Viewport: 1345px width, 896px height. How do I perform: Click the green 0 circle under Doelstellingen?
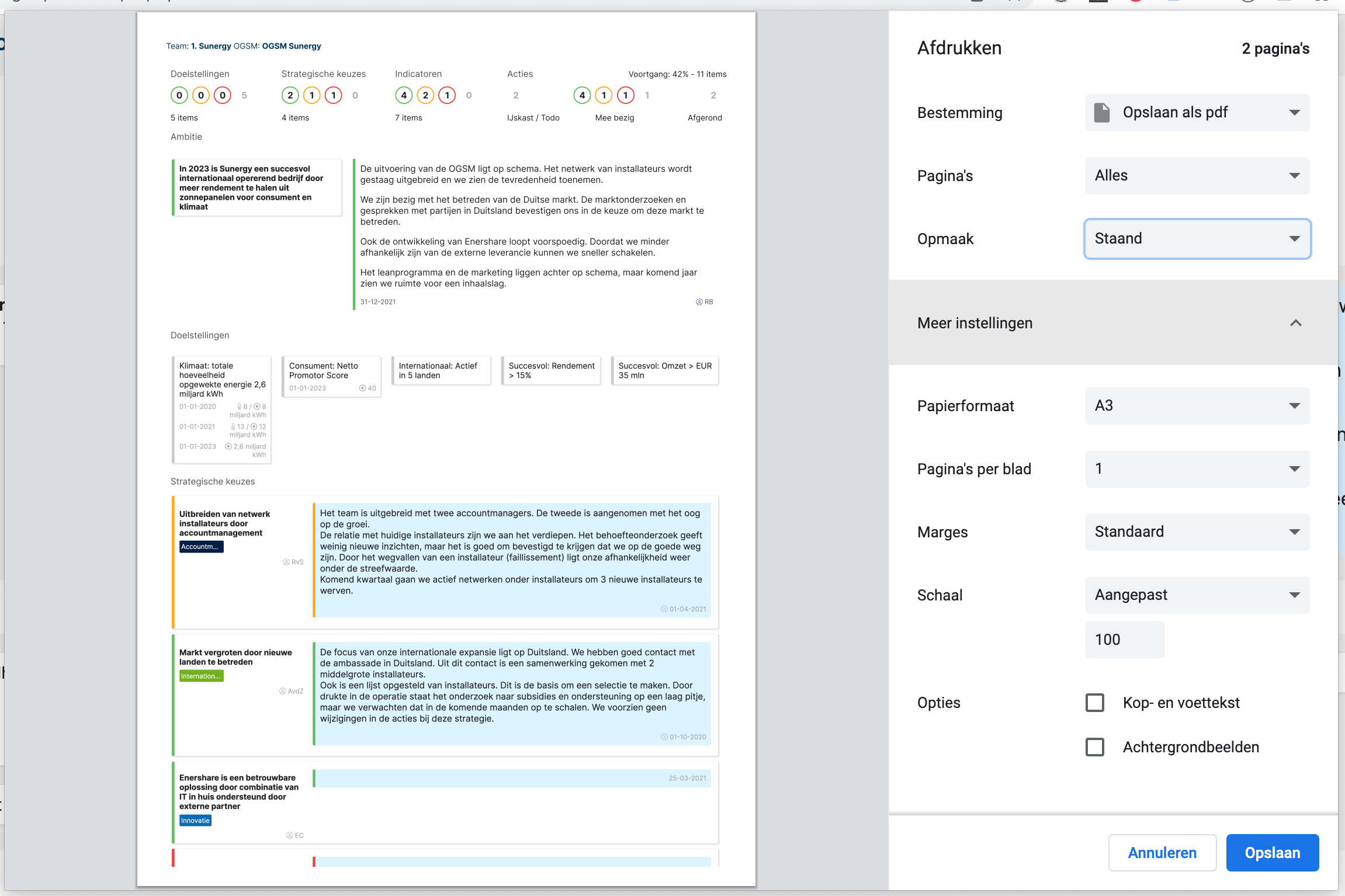(x=179, y=95)
